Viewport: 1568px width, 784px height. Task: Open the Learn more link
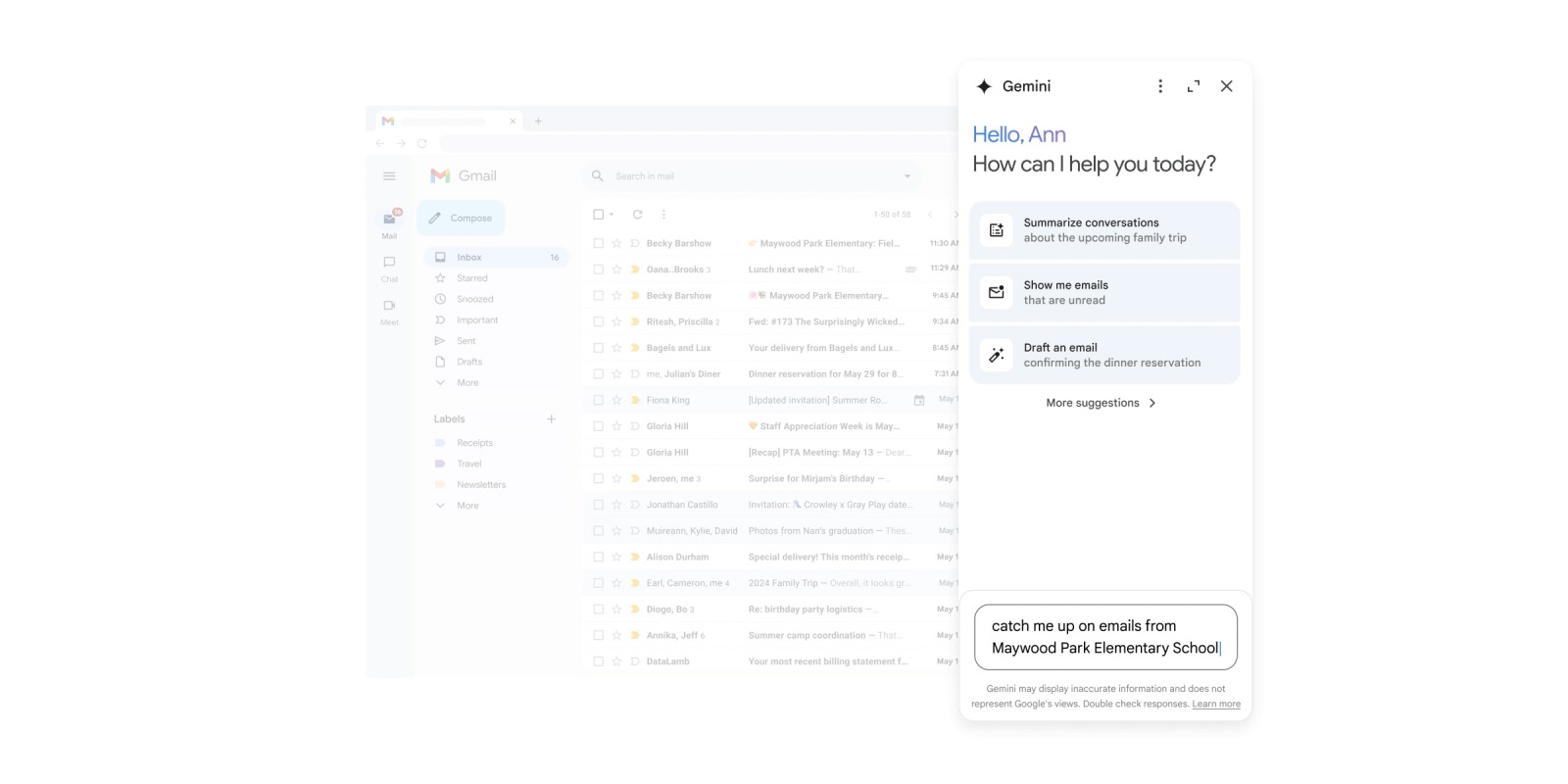point(1215,704)
